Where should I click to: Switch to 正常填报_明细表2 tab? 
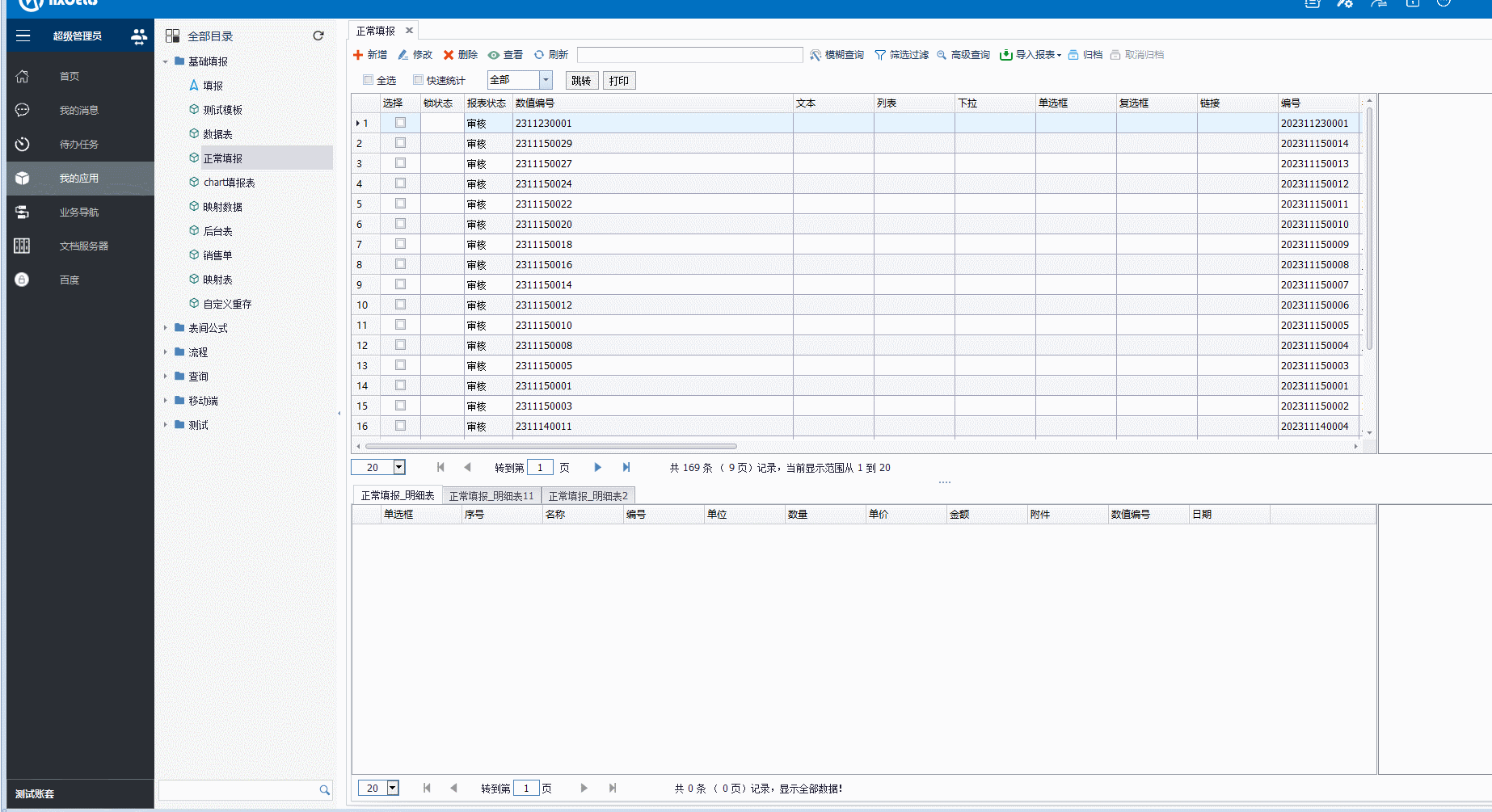(588, 496)
